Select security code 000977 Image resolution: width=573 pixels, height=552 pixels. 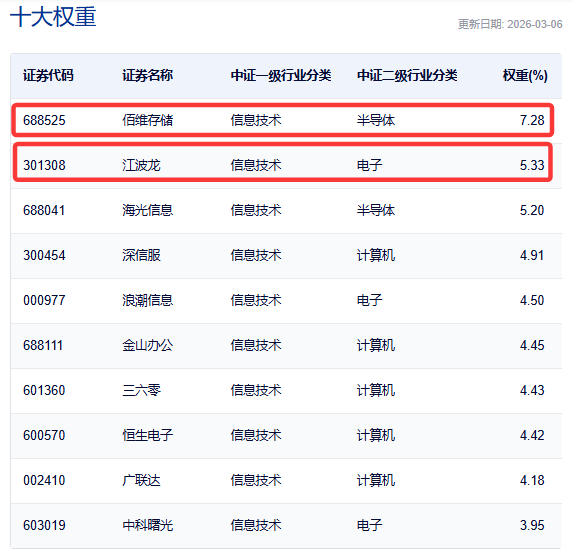pos(44,300)
